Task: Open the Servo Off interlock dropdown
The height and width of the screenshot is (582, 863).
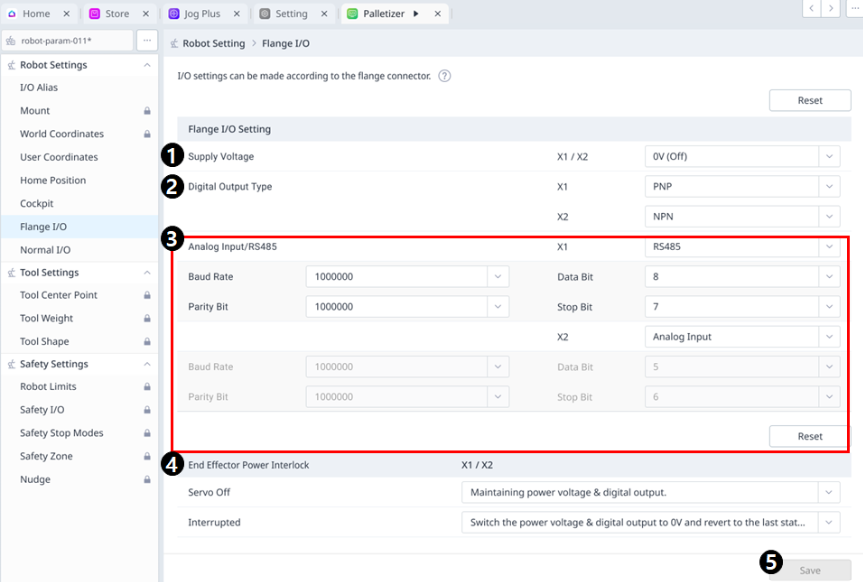Action: pyautogui.click(x=650, y=492)
